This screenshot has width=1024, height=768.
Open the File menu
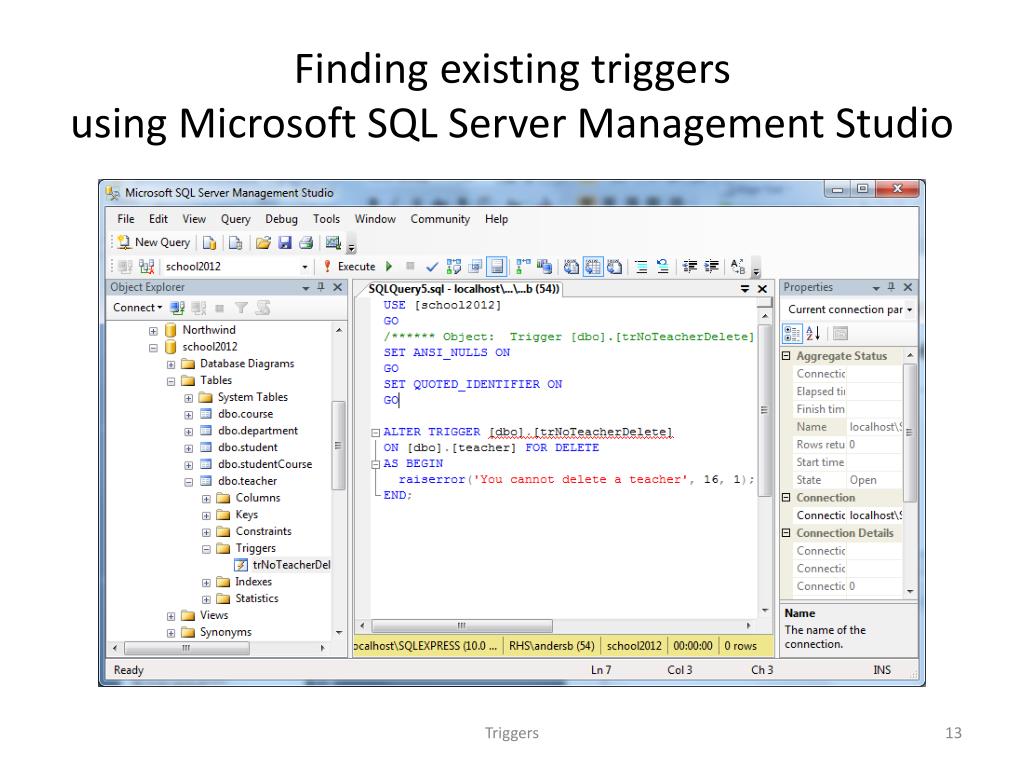pyautogui.click(x=126, y=219)
